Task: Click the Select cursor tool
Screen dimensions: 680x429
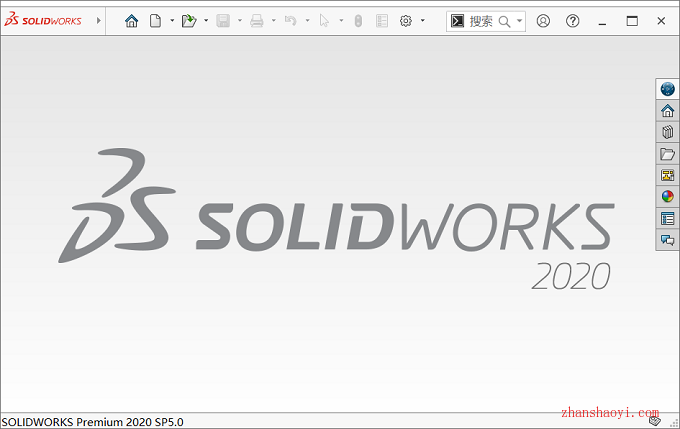Action: click(x=324, y=20)
